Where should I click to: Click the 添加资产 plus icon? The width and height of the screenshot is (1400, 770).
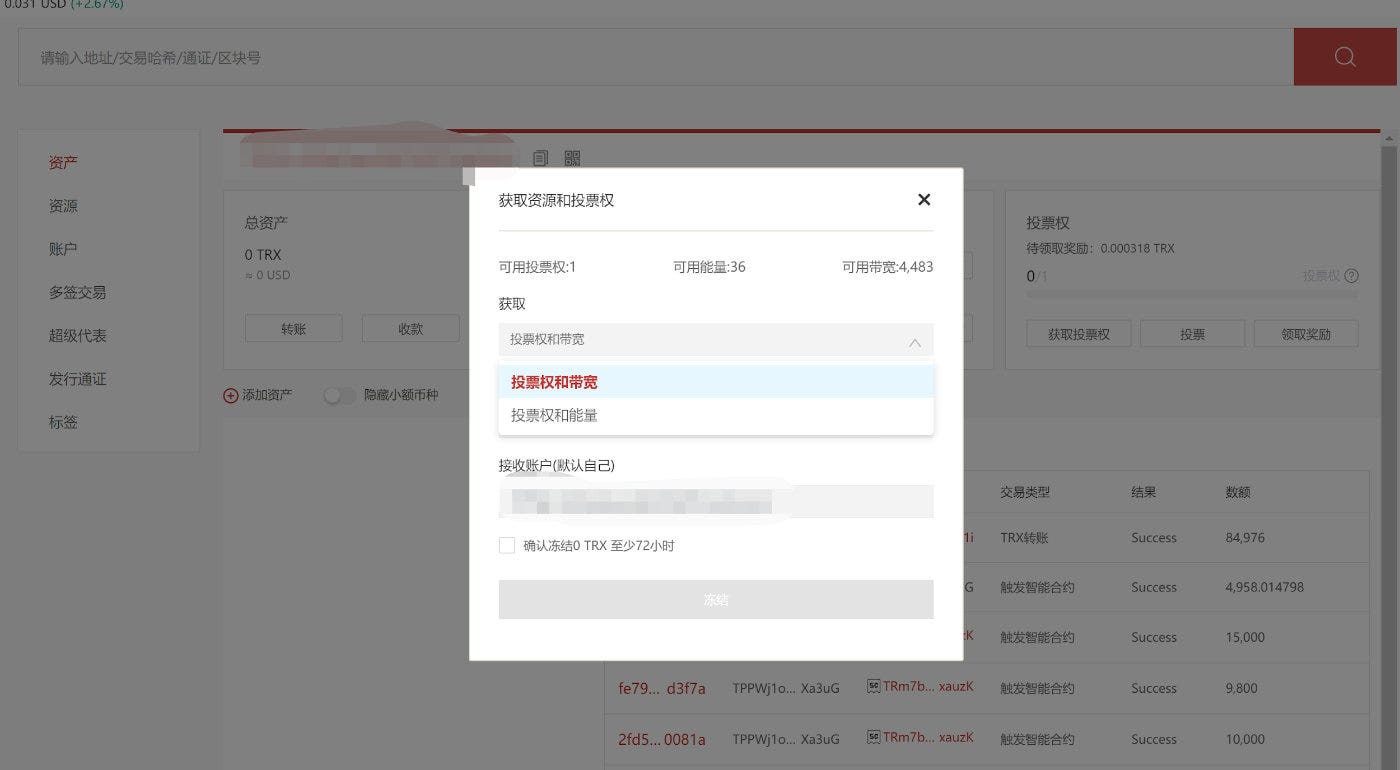coord(231,395)
